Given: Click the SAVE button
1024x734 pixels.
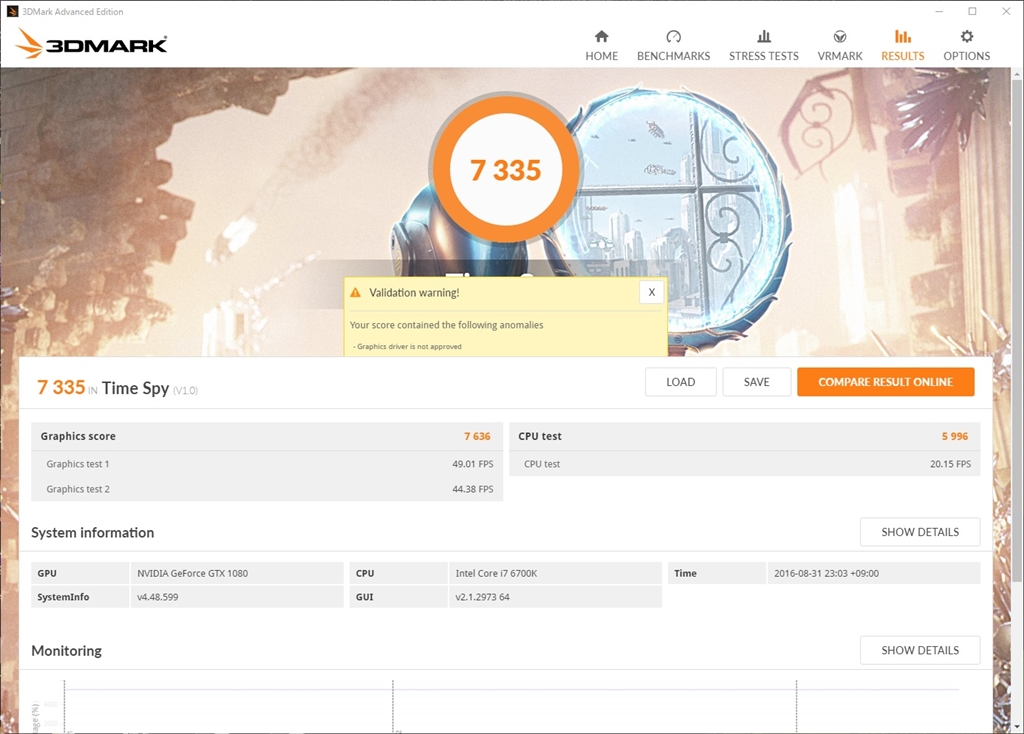Looking at the screenshot, I should [x=756, y=382].
